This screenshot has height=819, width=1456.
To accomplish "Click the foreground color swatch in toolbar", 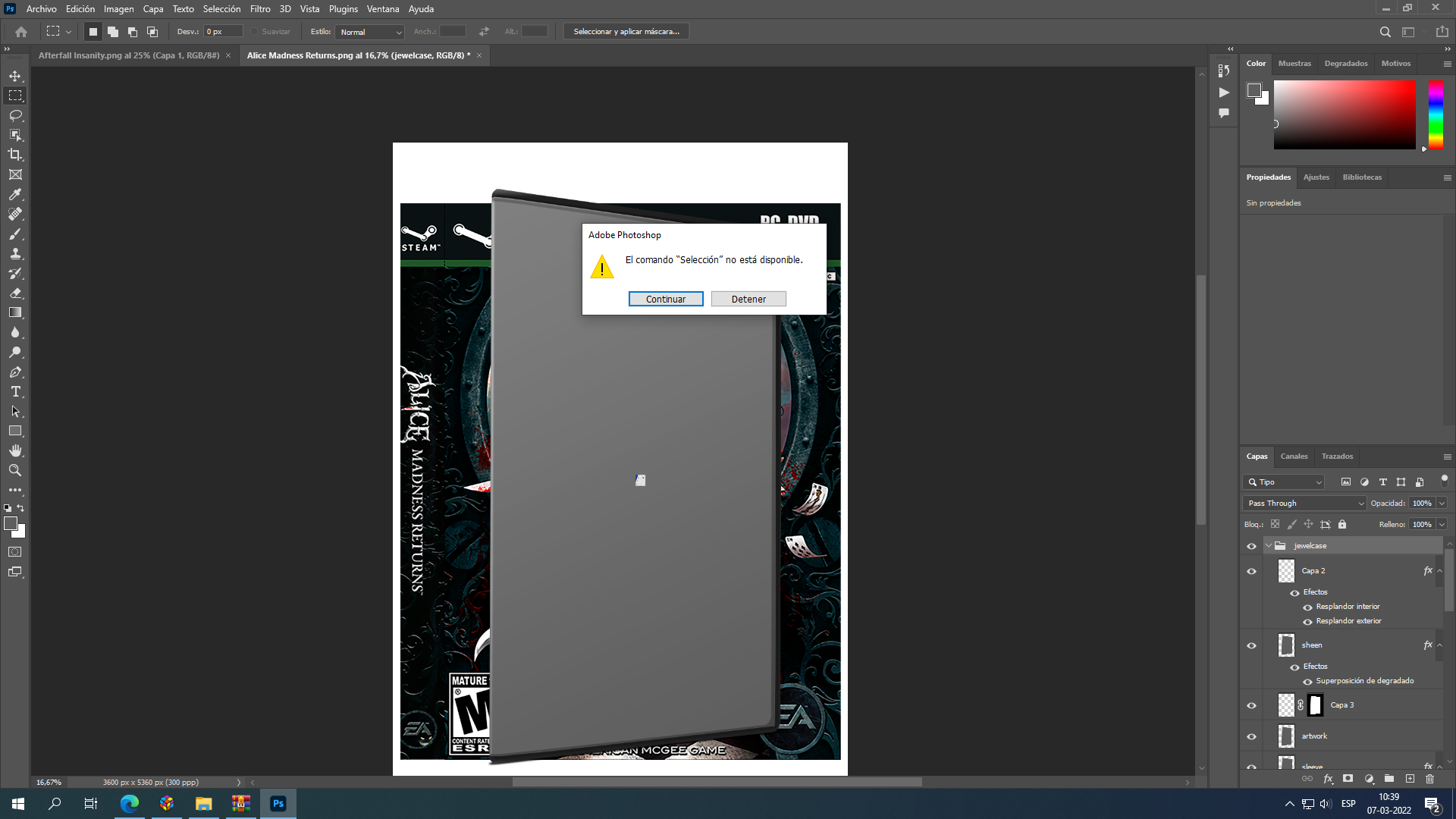I will pos(11,523).
